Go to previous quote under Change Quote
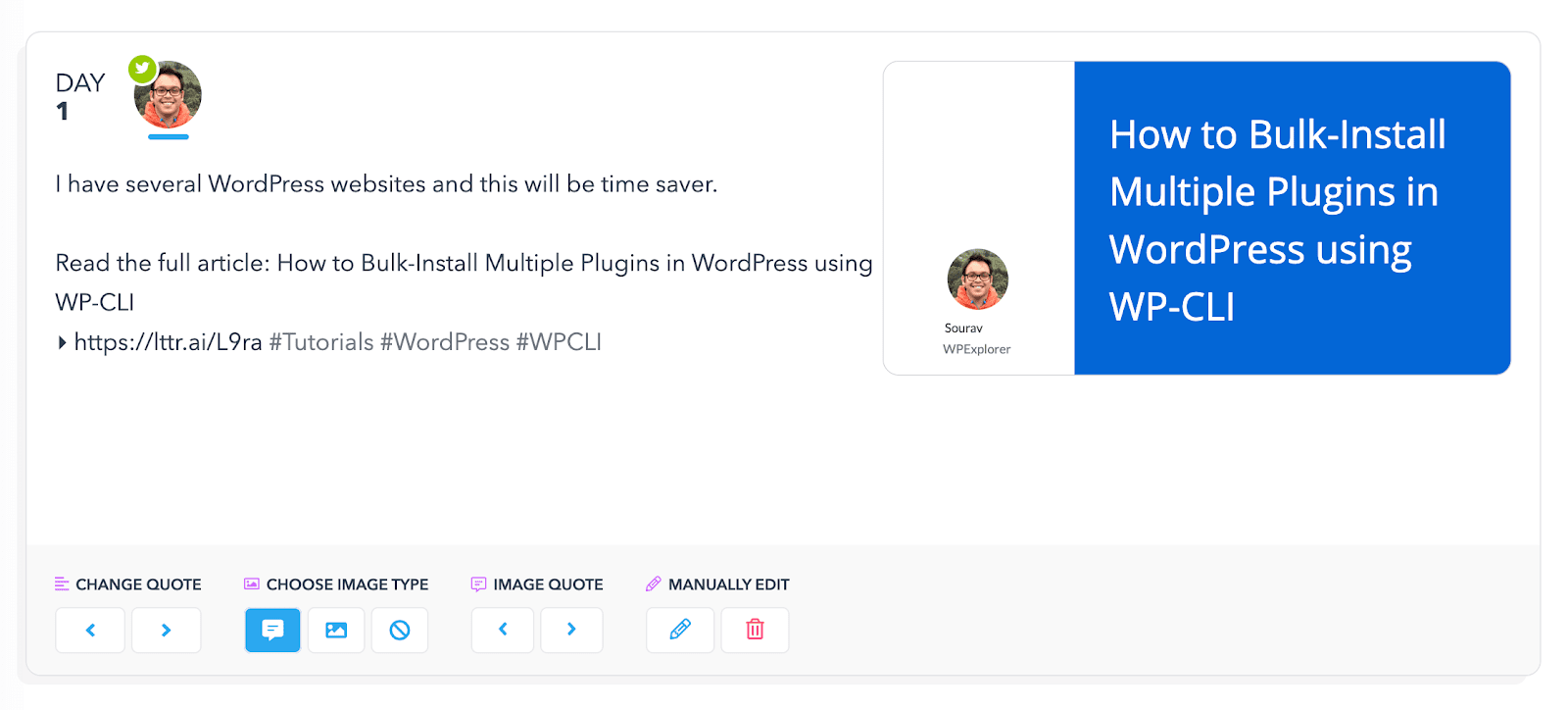 point(90,630)
